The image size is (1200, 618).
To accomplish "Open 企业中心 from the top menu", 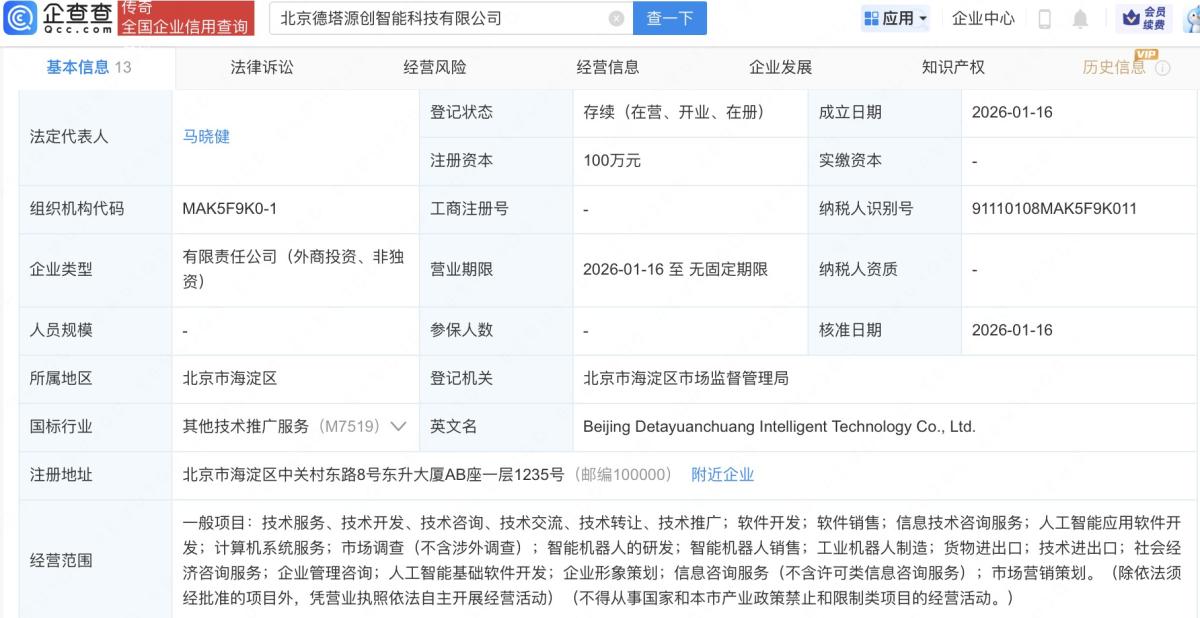I will (x=985, y=17).
